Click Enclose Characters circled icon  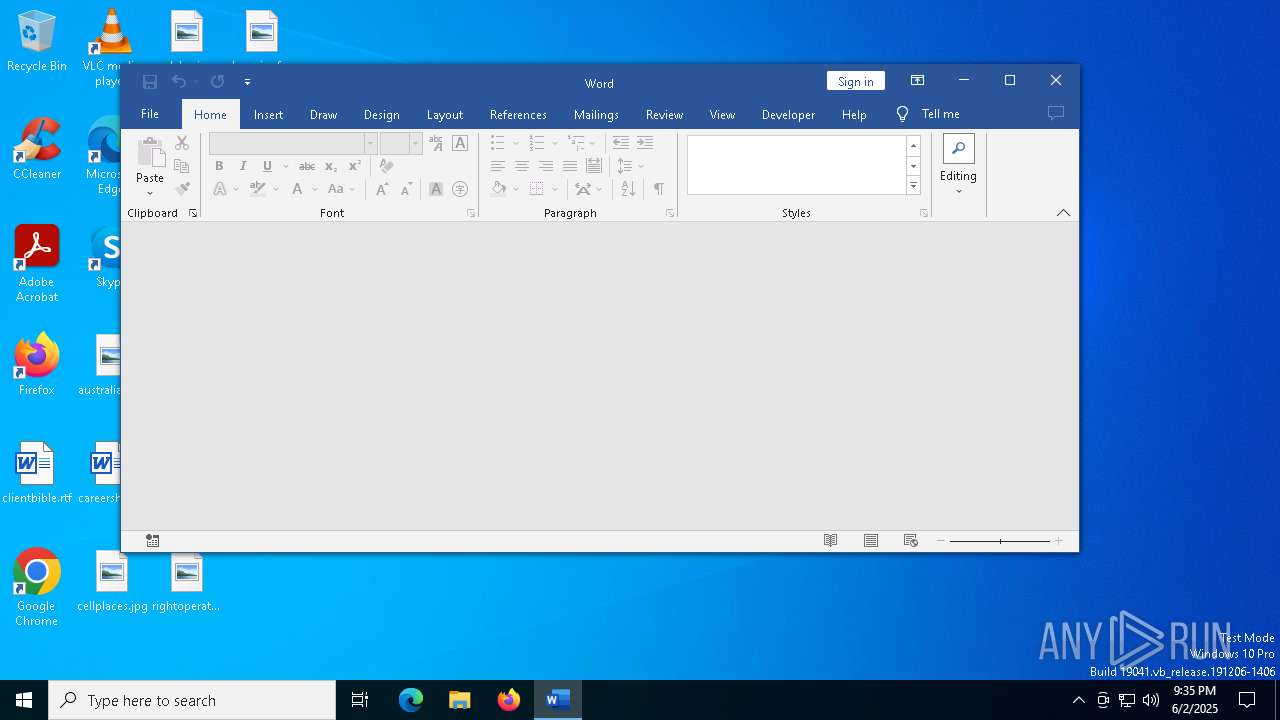(x=460, y=189)
